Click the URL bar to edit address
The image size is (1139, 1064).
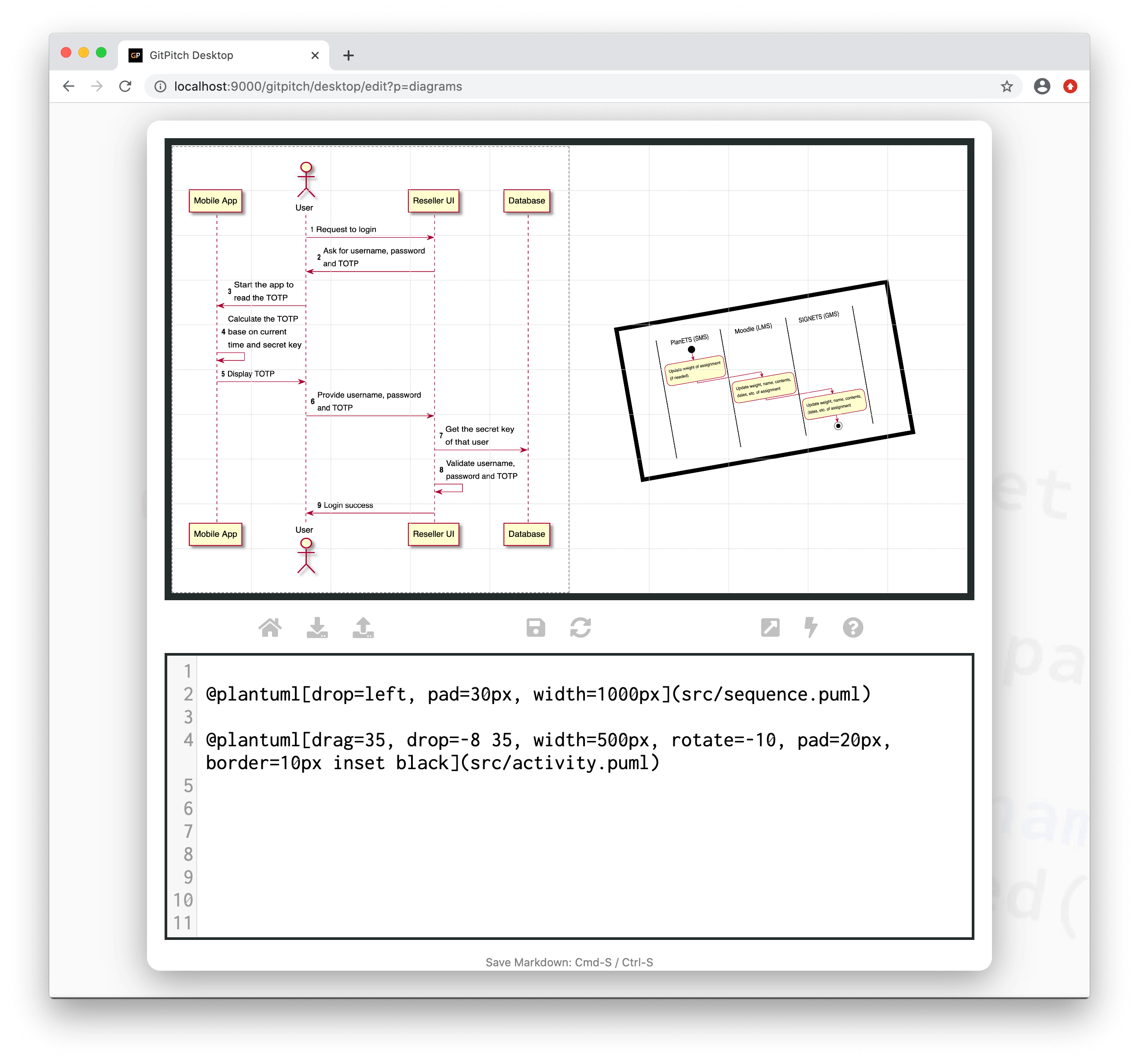[570, 86]
